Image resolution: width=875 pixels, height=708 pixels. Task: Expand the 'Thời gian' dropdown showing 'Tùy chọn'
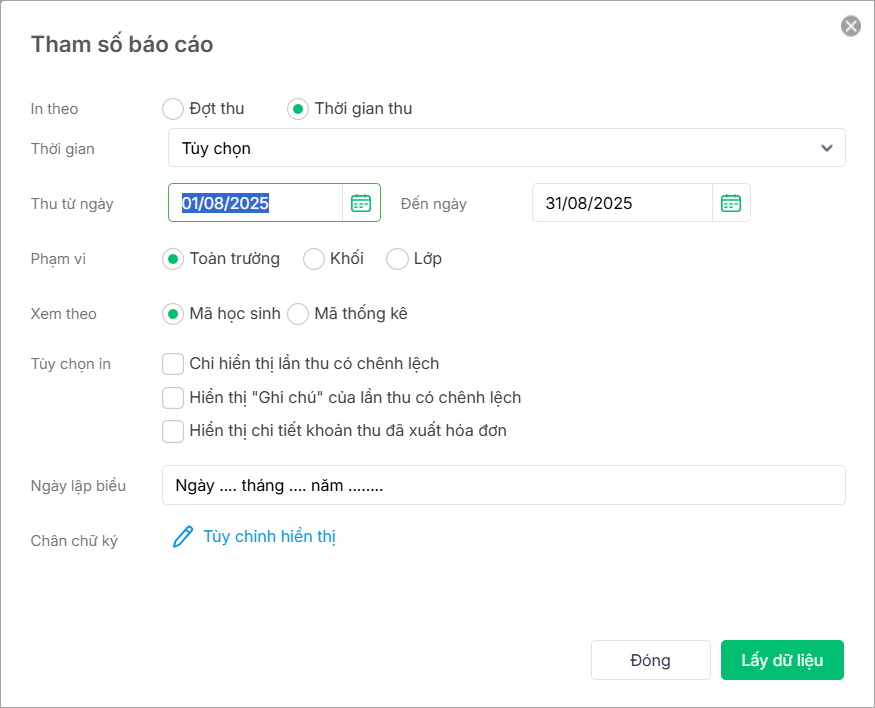pos(506,148)
